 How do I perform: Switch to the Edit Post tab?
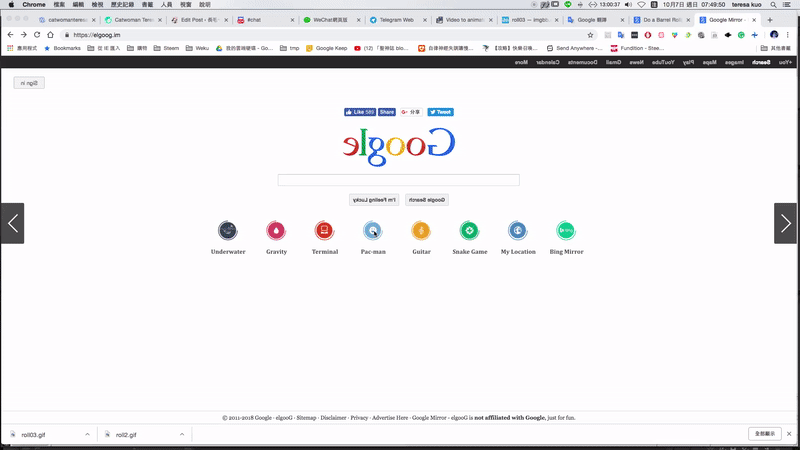[x=199, y=20]
